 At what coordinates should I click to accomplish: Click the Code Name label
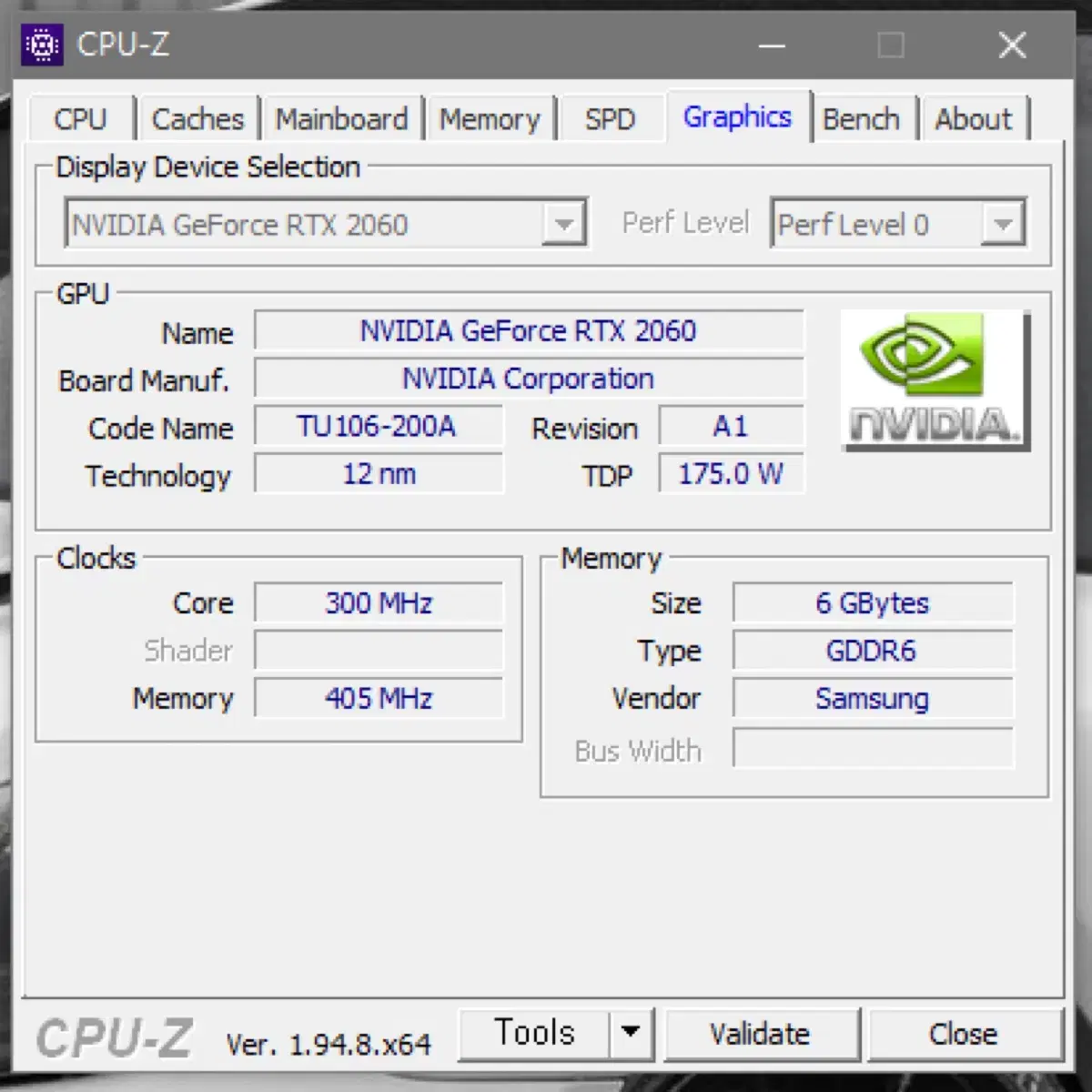[x=160, y=429]
